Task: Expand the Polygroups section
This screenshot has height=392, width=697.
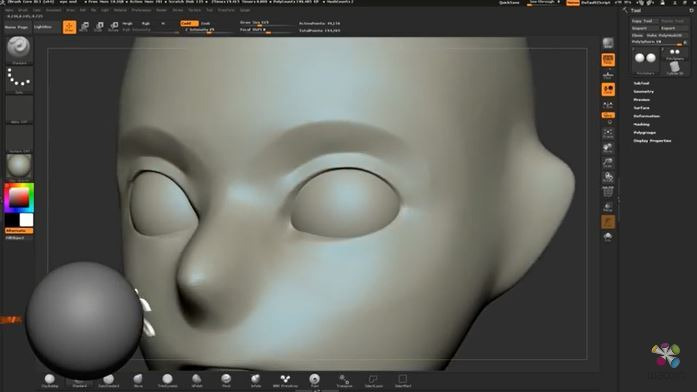Action: (645, 132)
